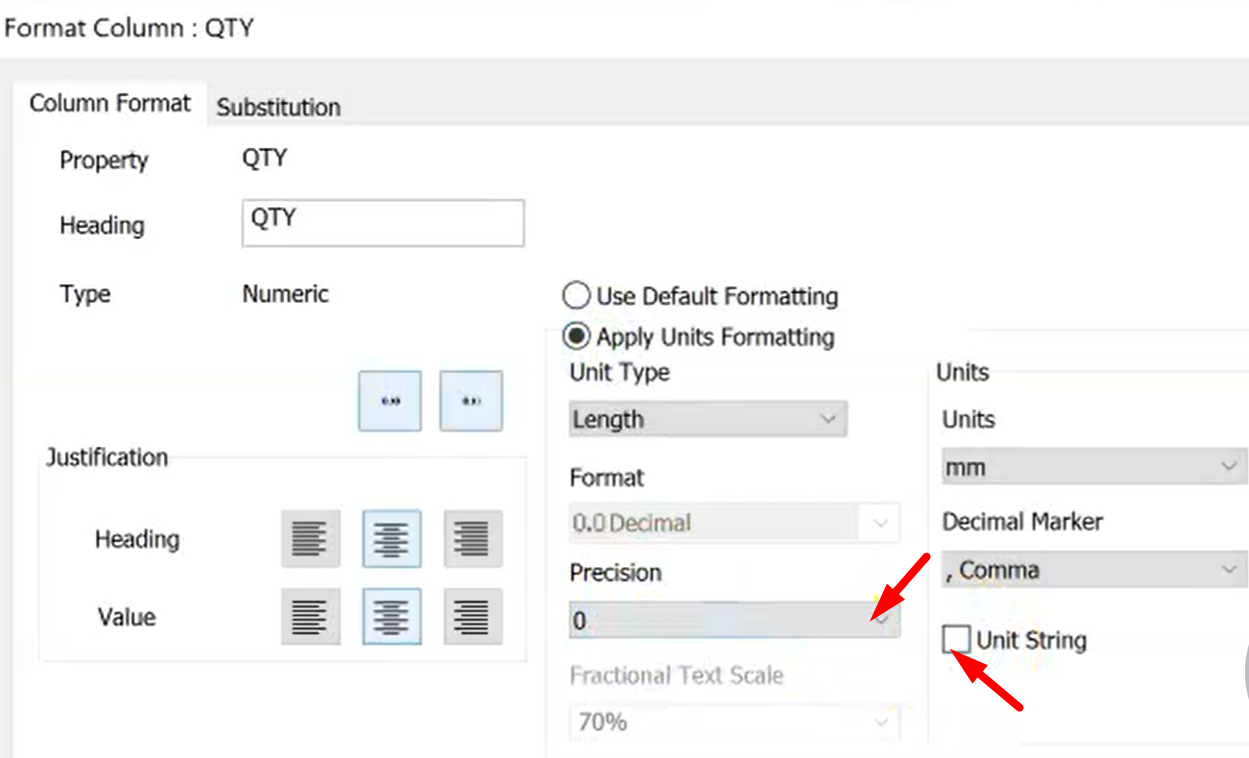
Task: Right-align the Heading justification
Action: (x=472, y=538)
